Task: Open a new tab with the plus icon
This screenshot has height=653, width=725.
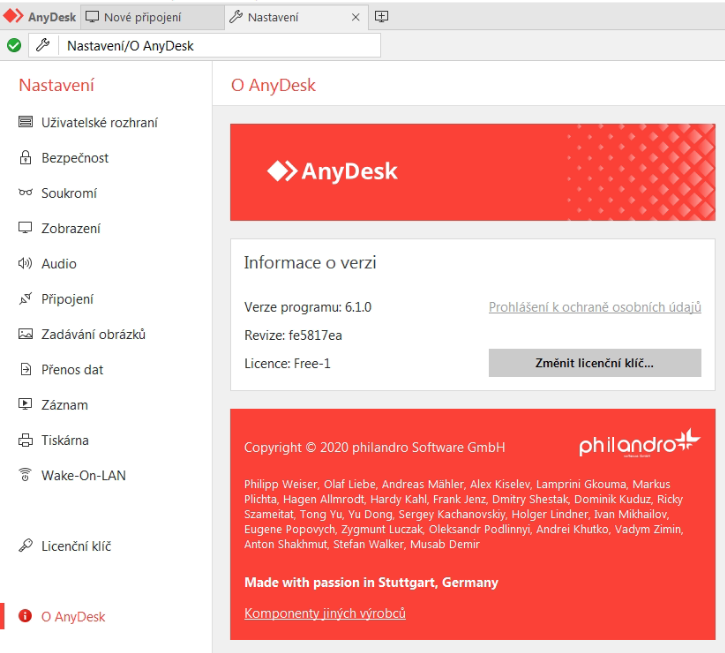Action: pos(381,17)
